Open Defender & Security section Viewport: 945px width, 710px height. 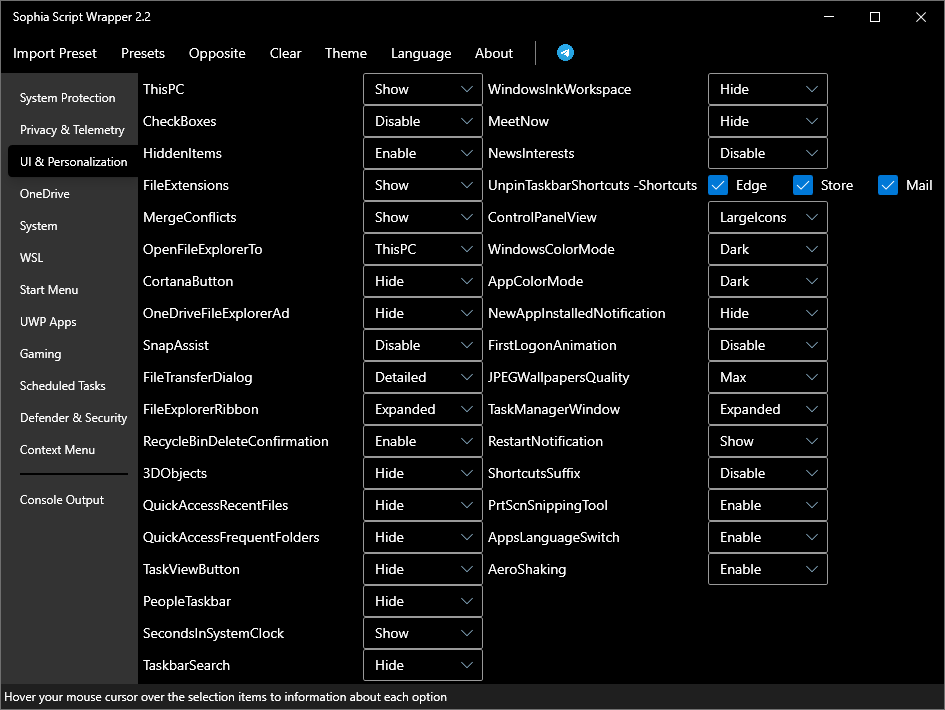point(72,417)
